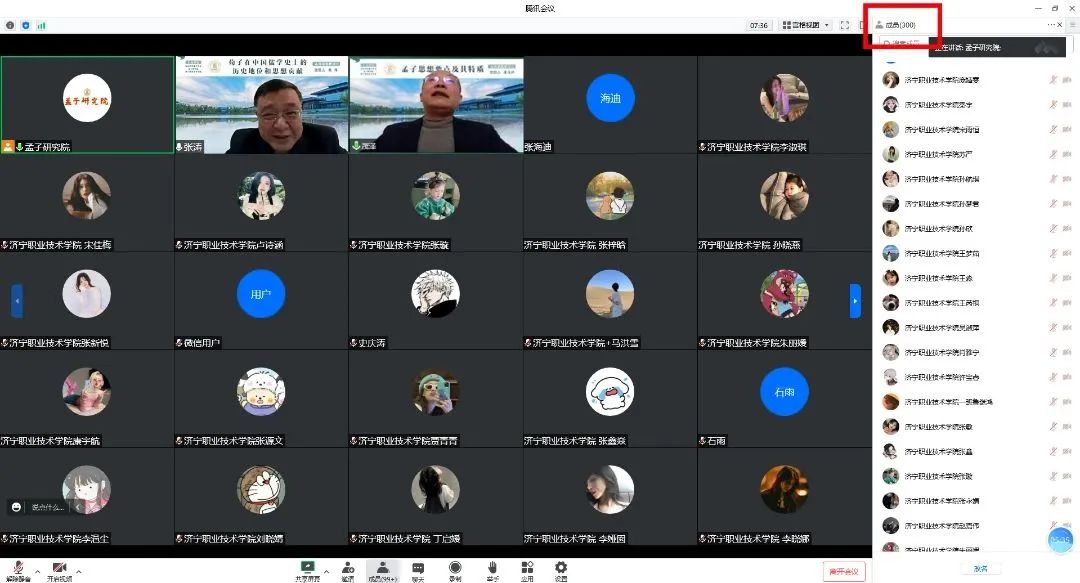Open the Share Screen tool
The width and height of the screenshot is (1080, 583).
point(307,568)
